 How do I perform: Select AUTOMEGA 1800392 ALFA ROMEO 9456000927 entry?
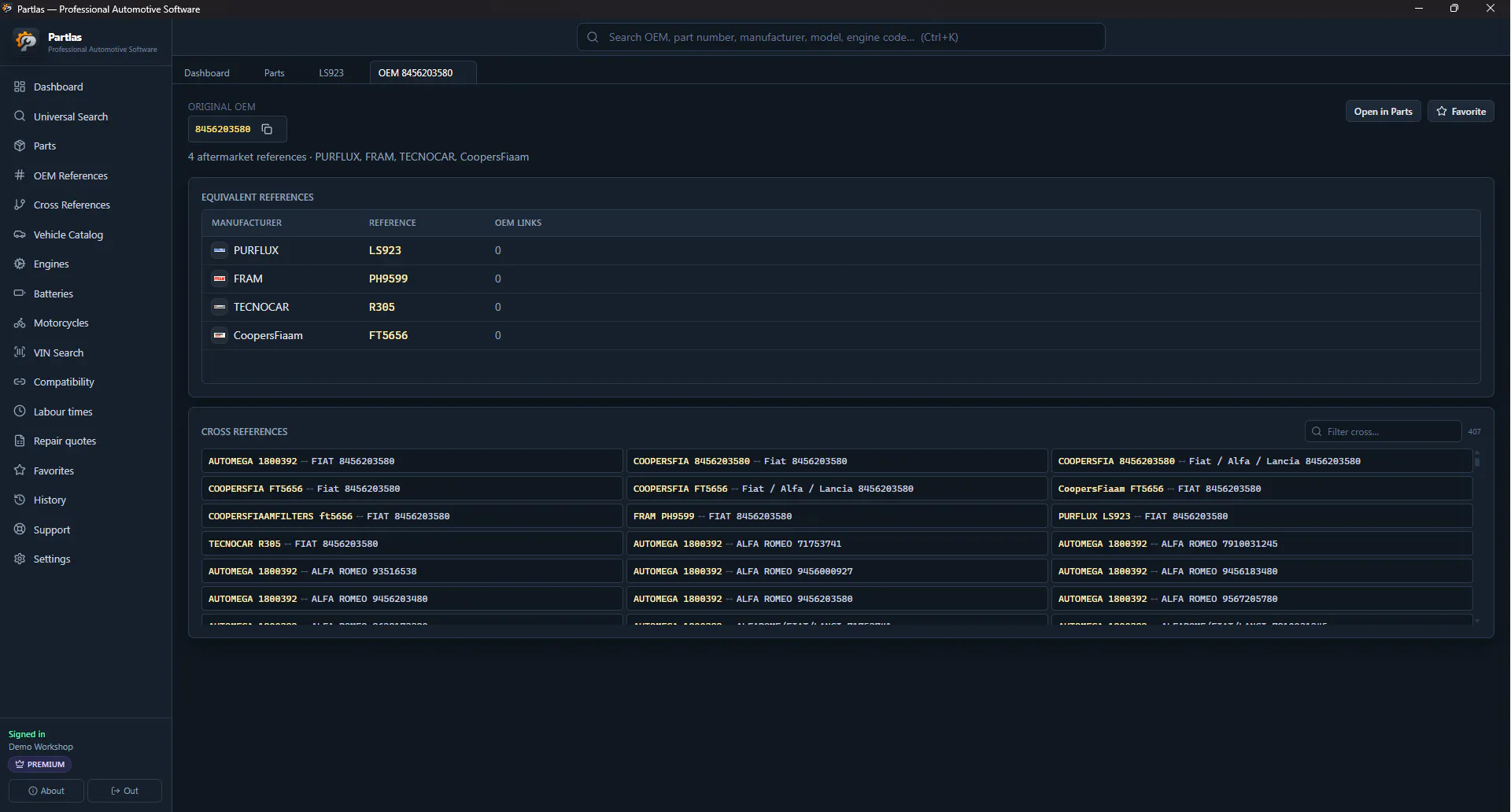pos(837,571)
